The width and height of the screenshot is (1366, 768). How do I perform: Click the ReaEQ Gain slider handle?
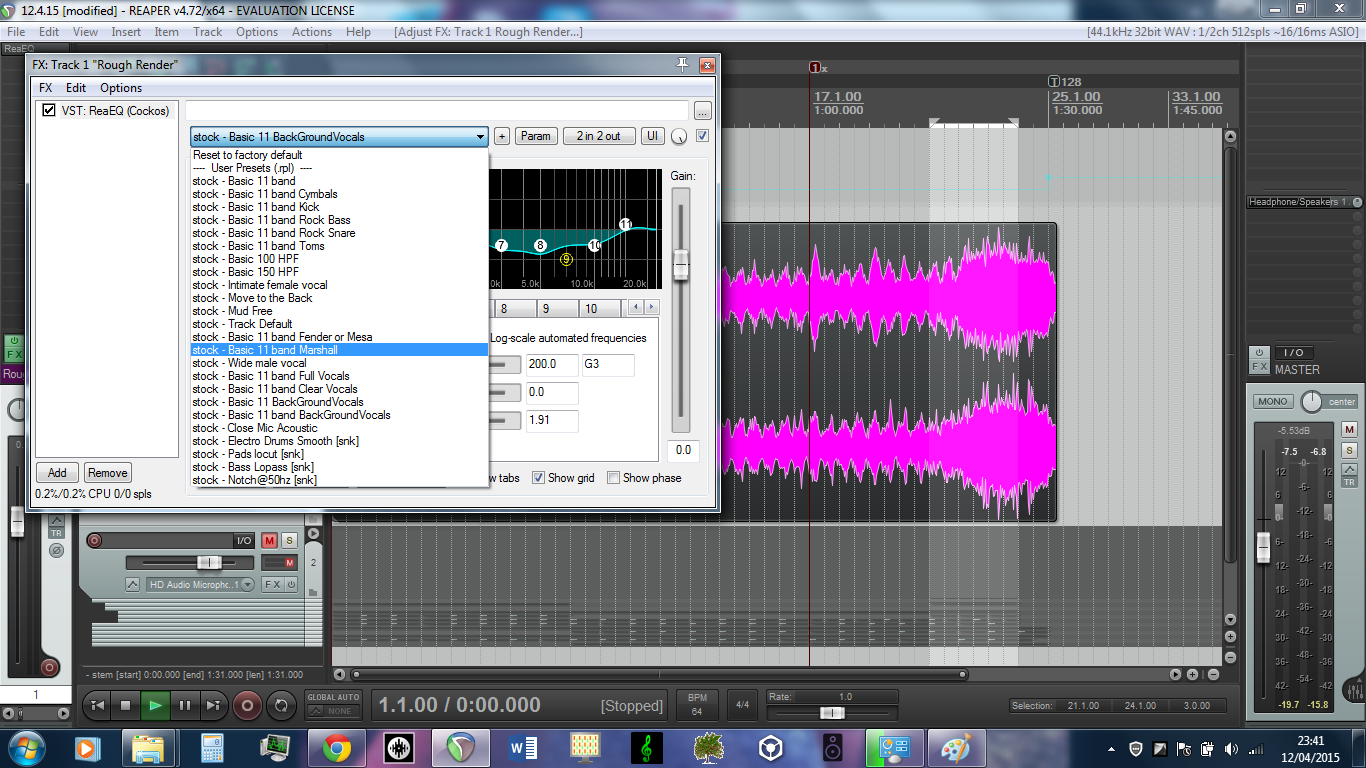pyautogui.click(x=681, y=265)
